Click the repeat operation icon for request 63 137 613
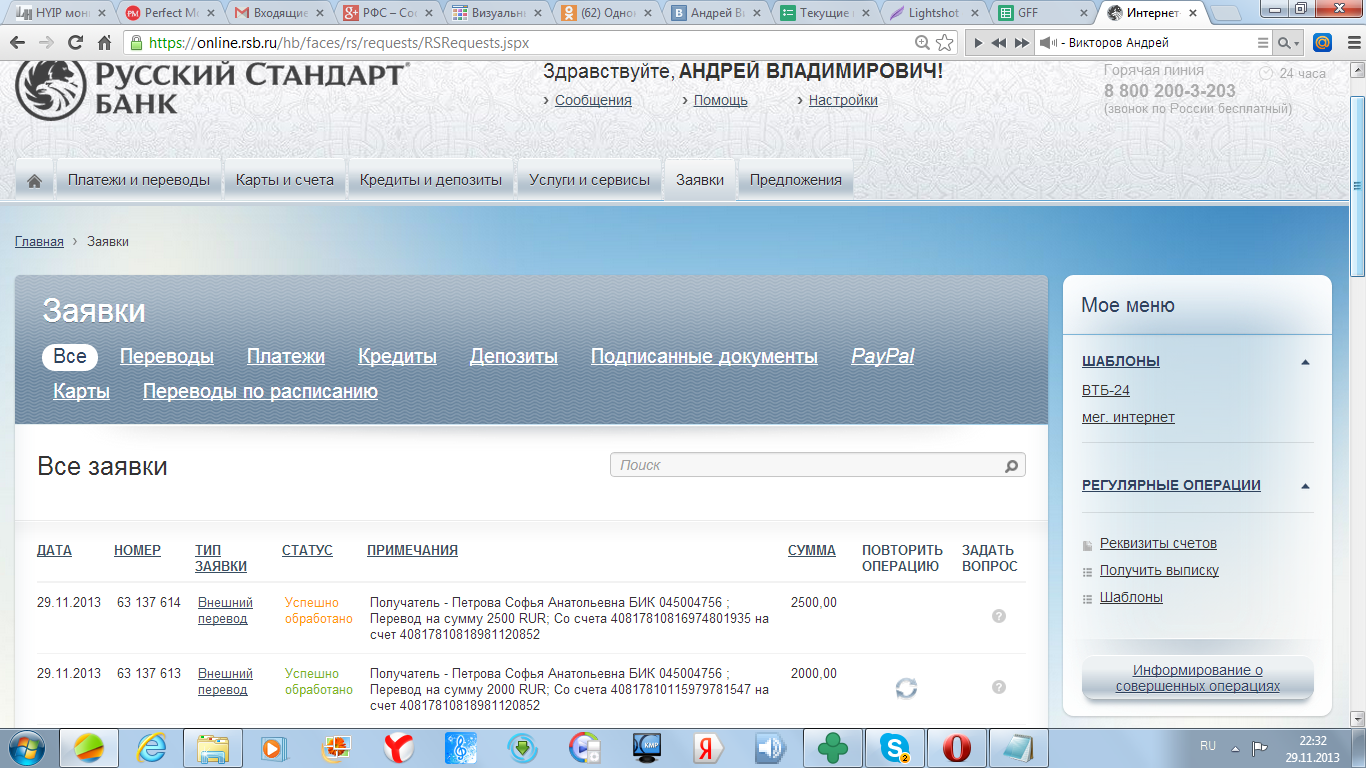The width and height of the screenshot is (1366, 768). pyautogui.click(x=906, y=687)
